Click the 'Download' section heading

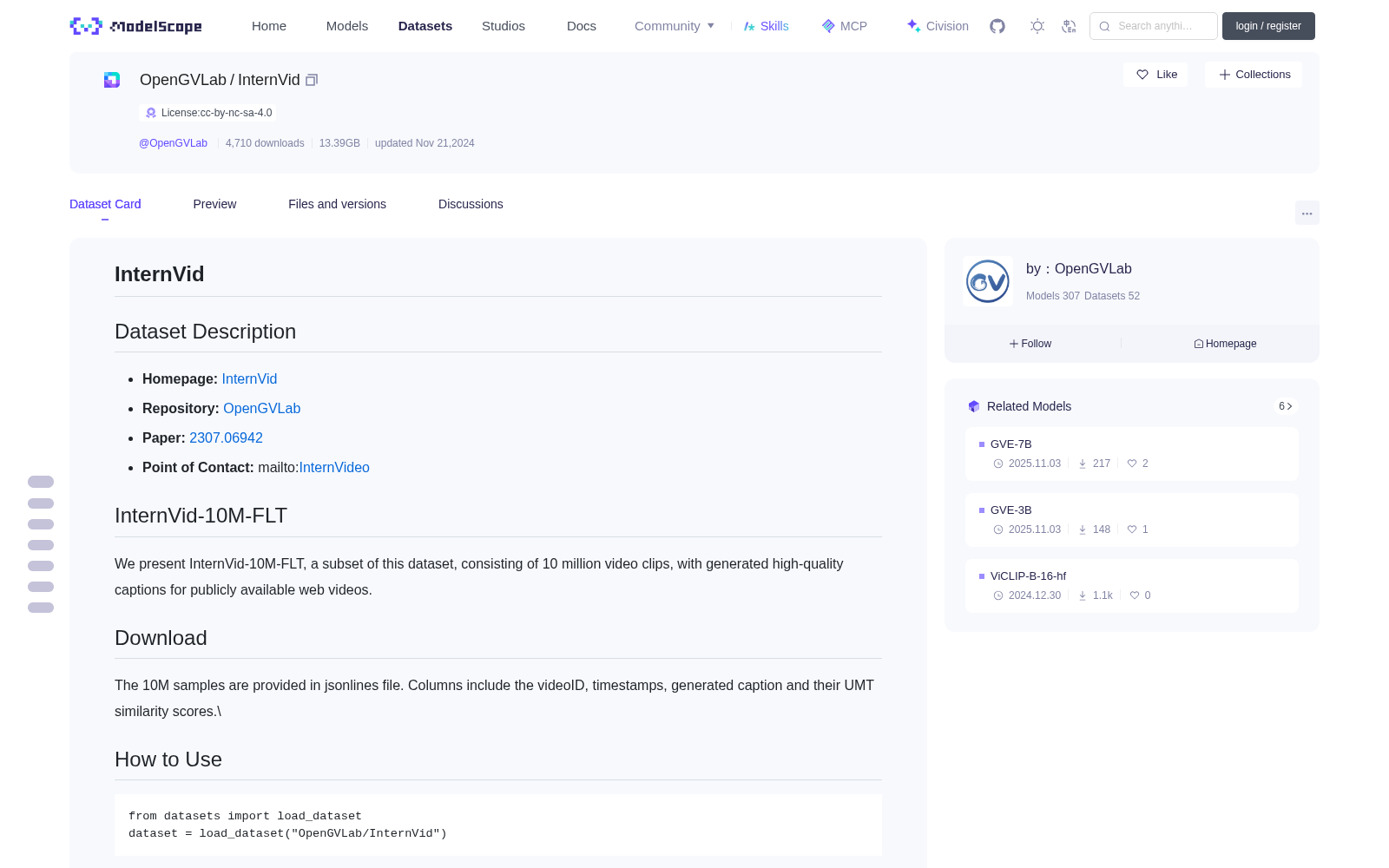click(x=161, y=638)
